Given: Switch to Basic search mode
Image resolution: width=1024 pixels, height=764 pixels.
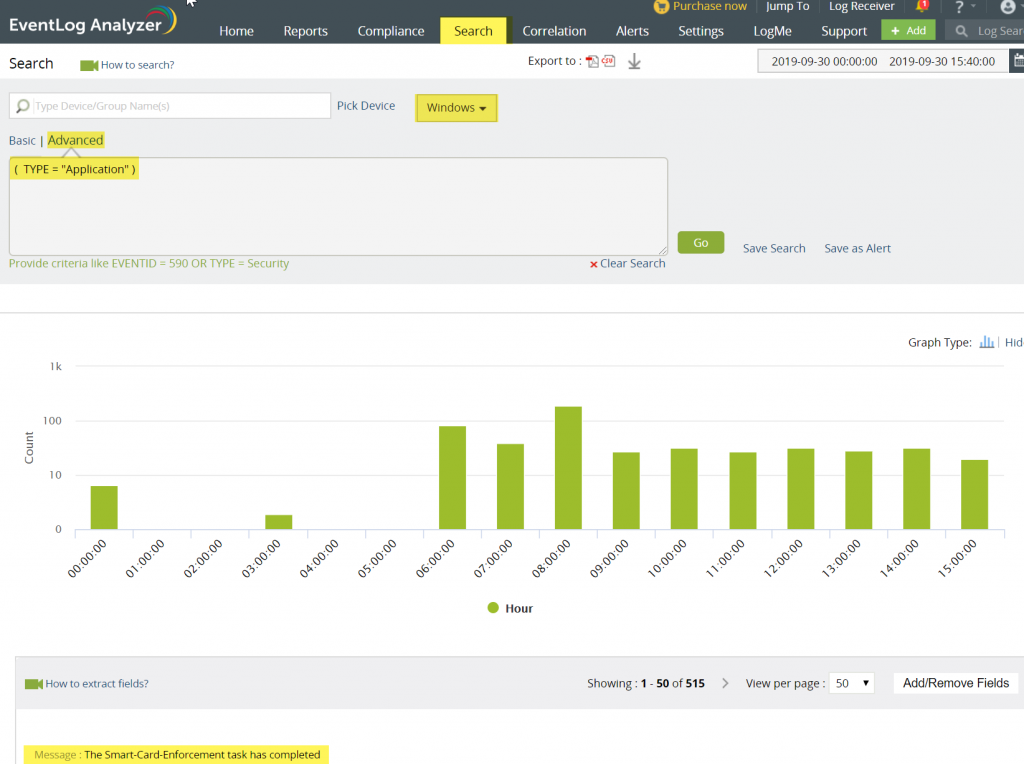Looking at the screenshot, I should [x=22, y=140].
